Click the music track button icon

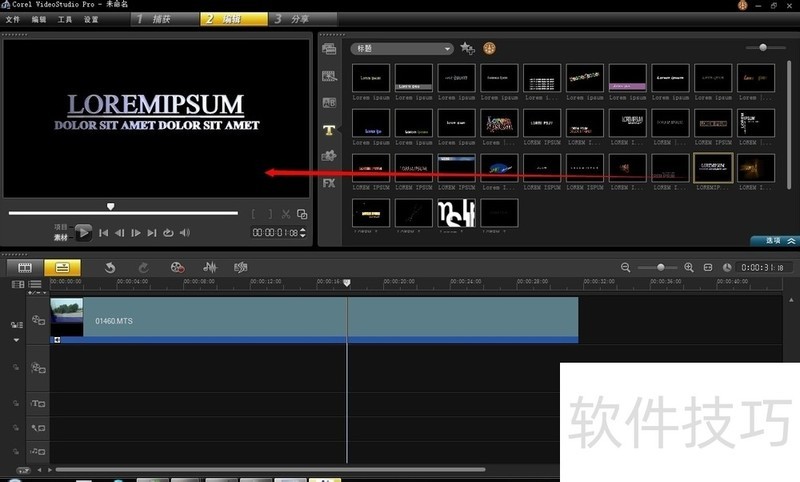pos(38,451)
